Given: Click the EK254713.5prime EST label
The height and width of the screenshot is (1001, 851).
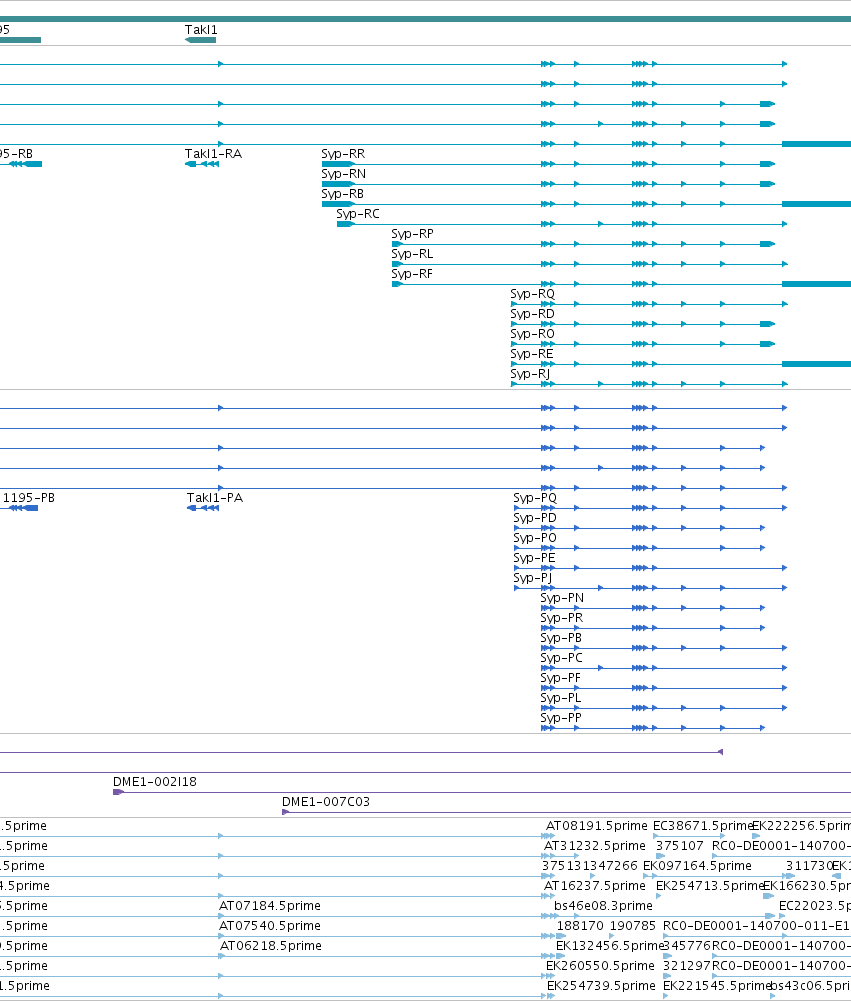Looking at the screenshot, I should 709,886.
